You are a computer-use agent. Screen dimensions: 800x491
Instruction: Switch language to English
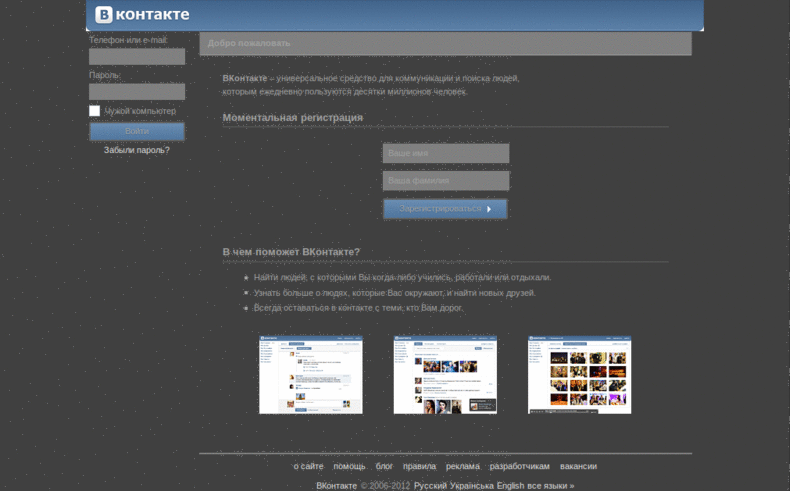pyautogui.click(x=510, y=485)
